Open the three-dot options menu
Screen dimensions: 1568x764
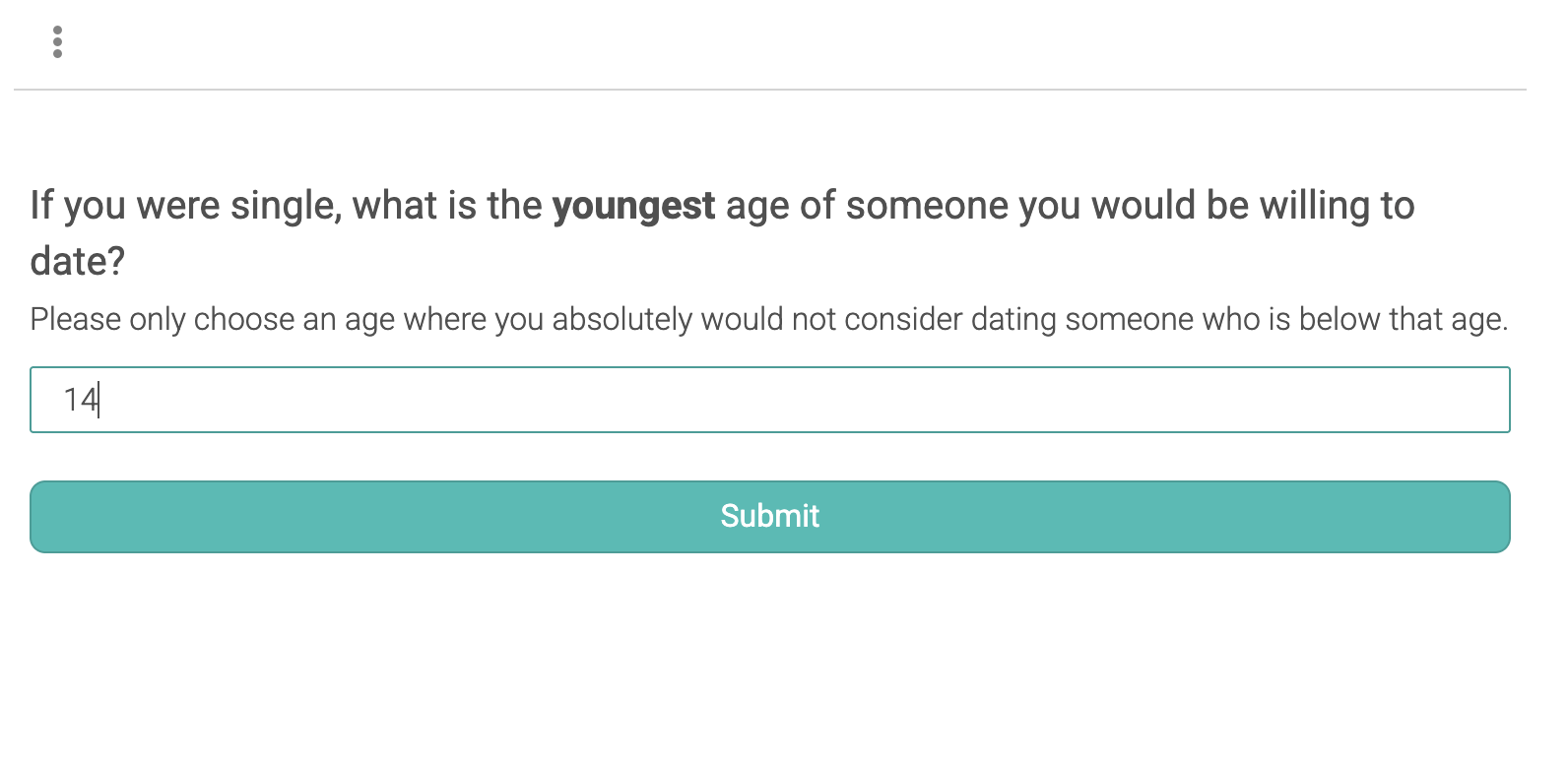(58, 42)
